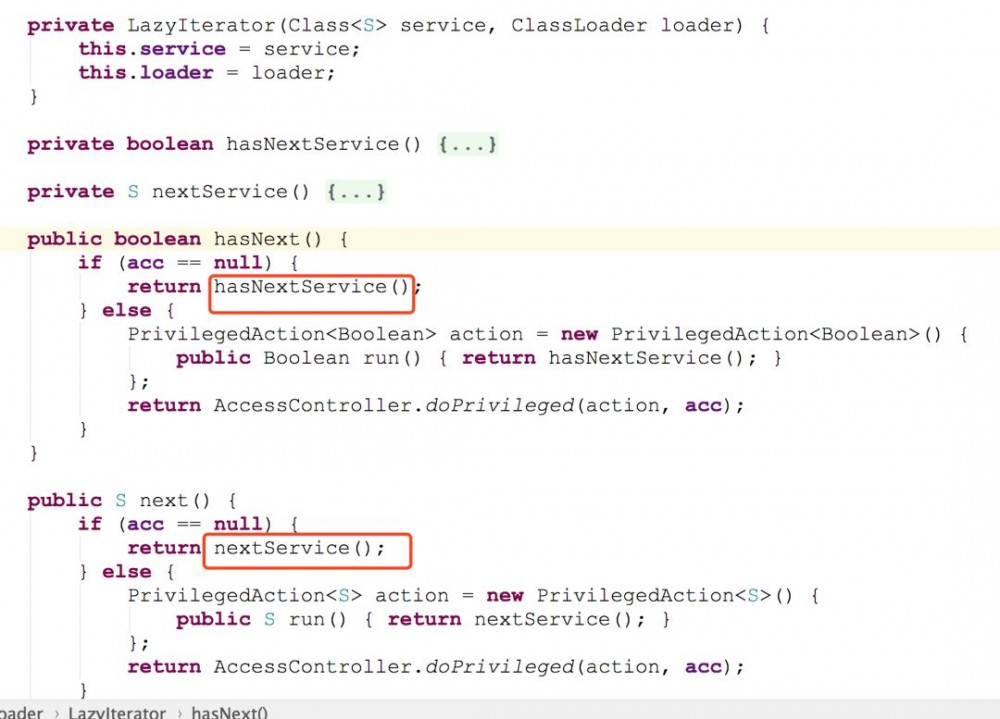Select hasNext() in the bottom breadcrumb
The image size is (1000, 719).
pos(230,712)
